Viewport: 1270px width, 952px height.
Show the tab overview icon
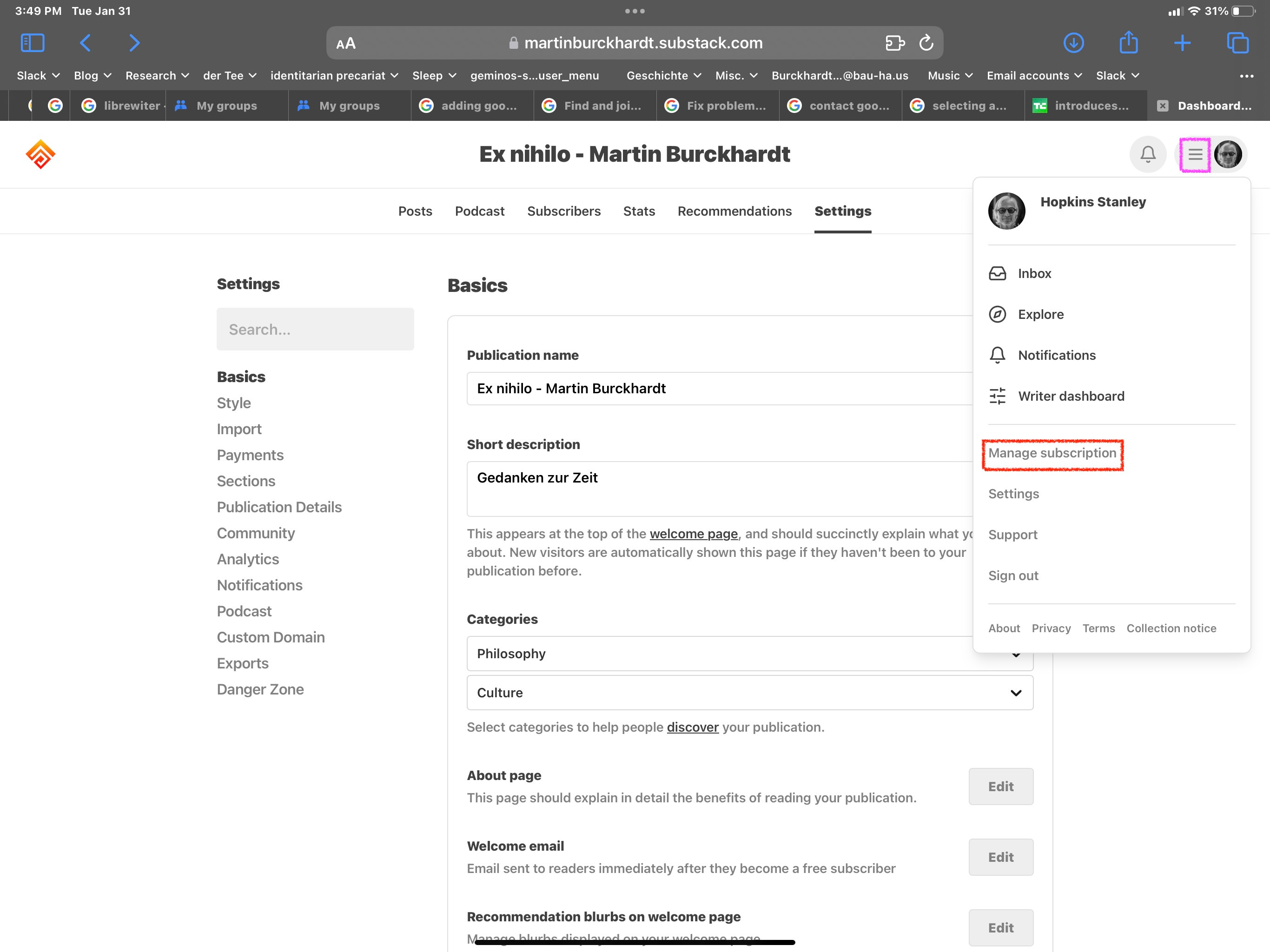pyautogui.click(x=1237, y=43)
